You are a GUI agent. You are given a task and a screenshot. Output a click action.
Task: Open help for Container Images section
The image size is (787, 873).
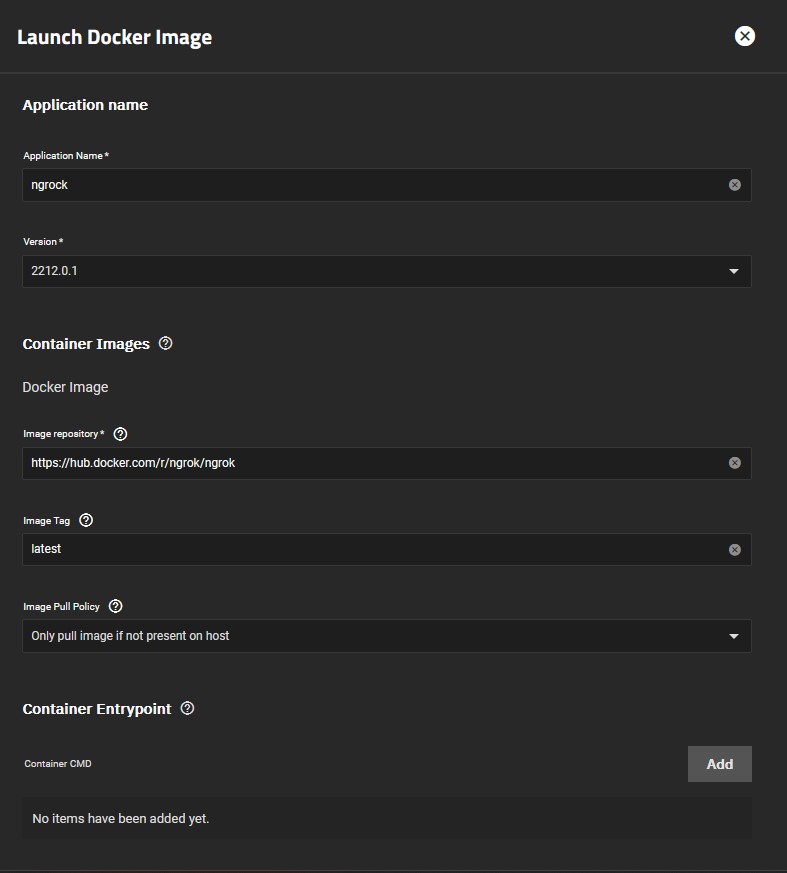coord(165,343)
